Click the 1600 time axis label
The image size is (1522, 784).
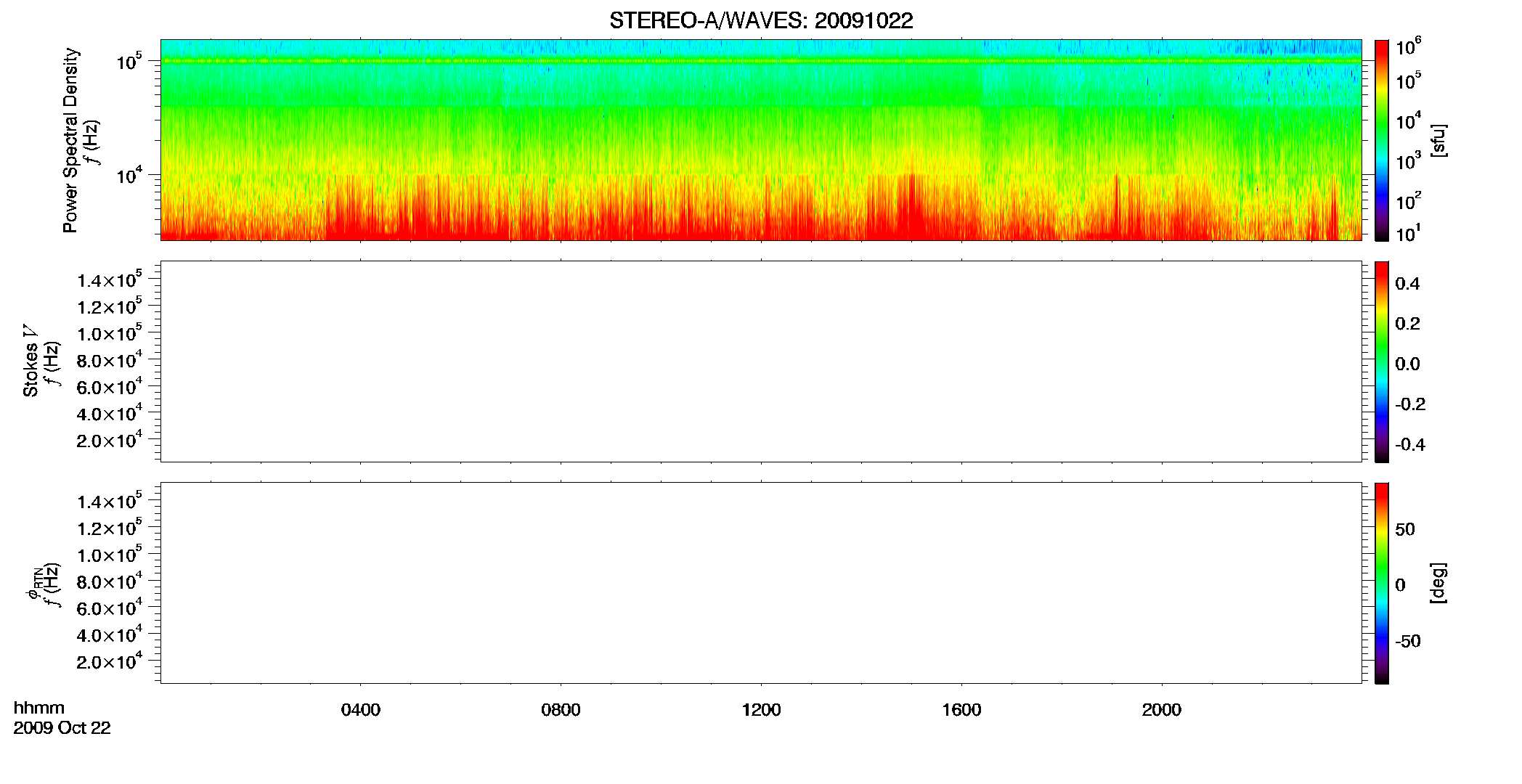pos(961,710)
